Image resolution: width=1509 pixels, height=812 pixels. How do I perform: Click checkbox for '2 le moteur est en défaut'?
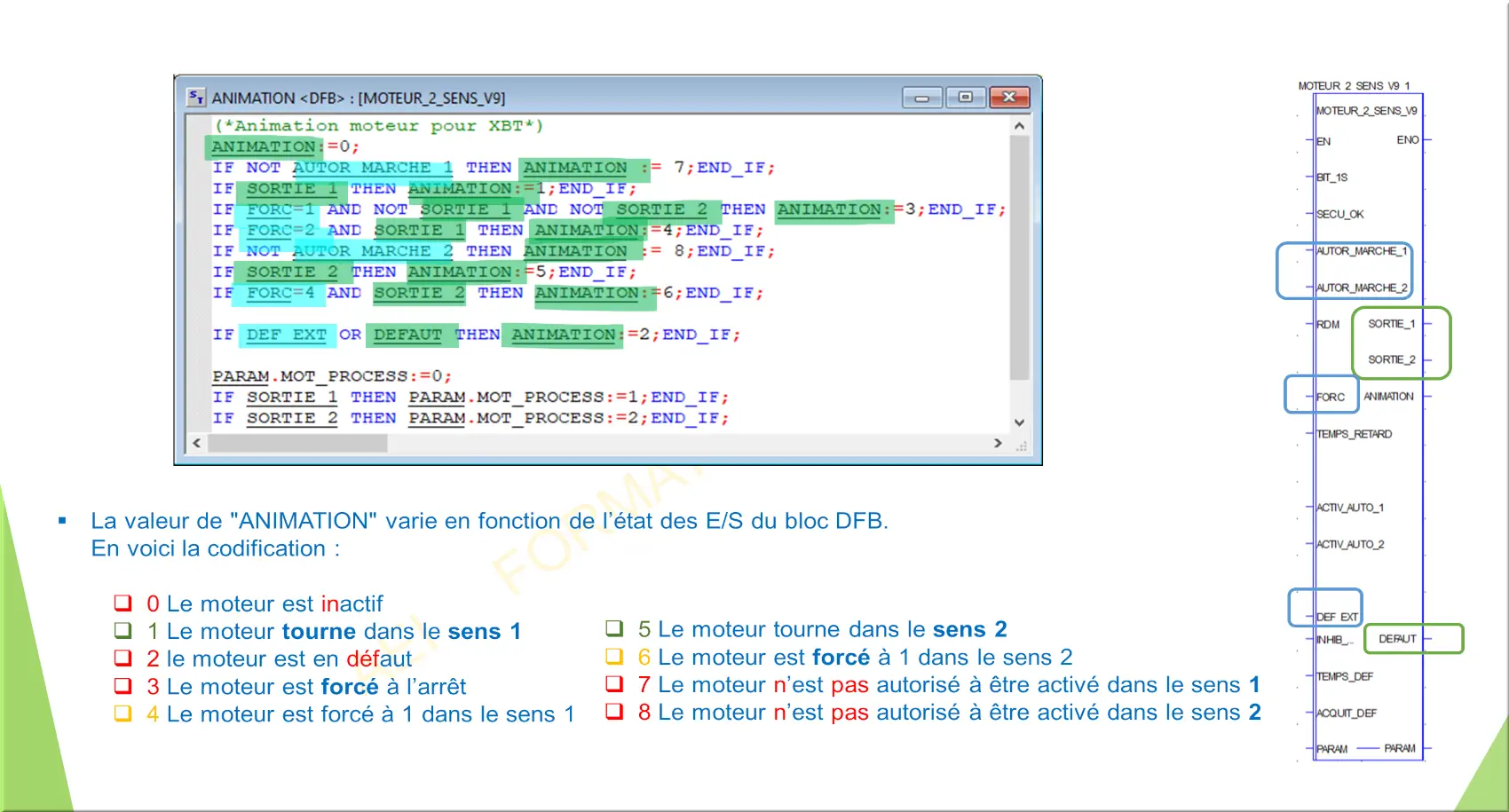click(x=122, y=658)
